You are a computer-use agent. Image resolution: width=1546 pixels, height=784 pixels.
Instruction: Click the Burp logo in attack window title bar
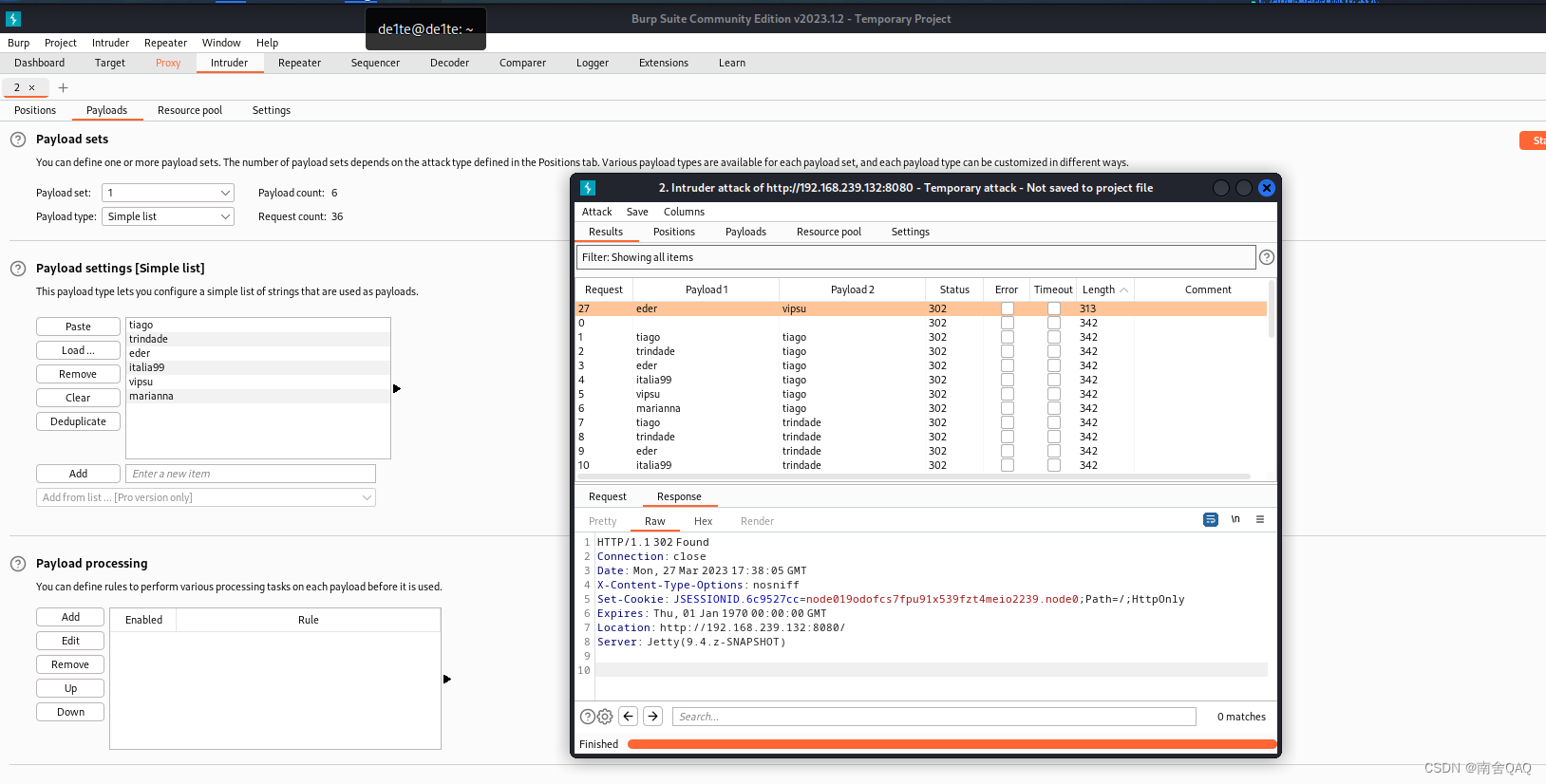pos(588,188)
